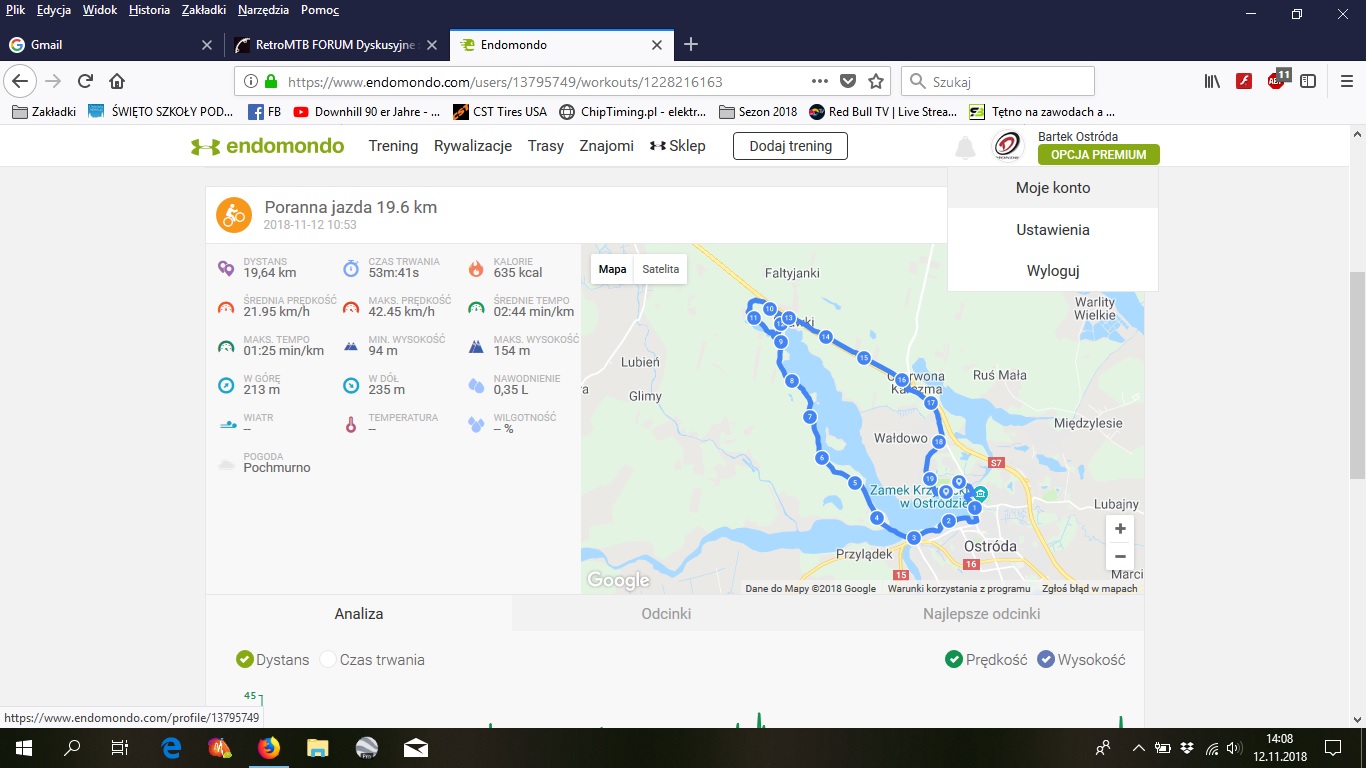Viewport: 1366px width, 768px height.
Task: Switch to the Odcinki tab
Action: pyautogui.click(x=666, y=614)
